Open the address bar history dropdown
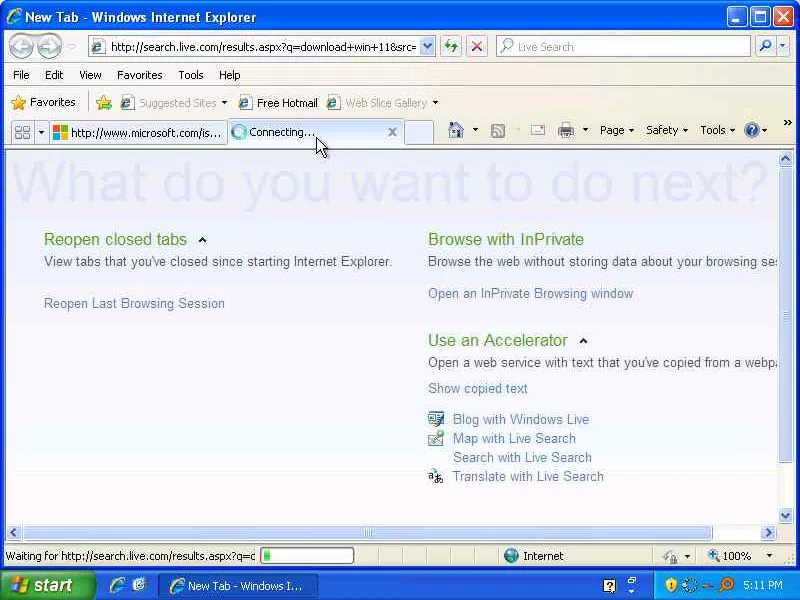The width and height of the screenshot is (800, 600). [x=428, y=46]
